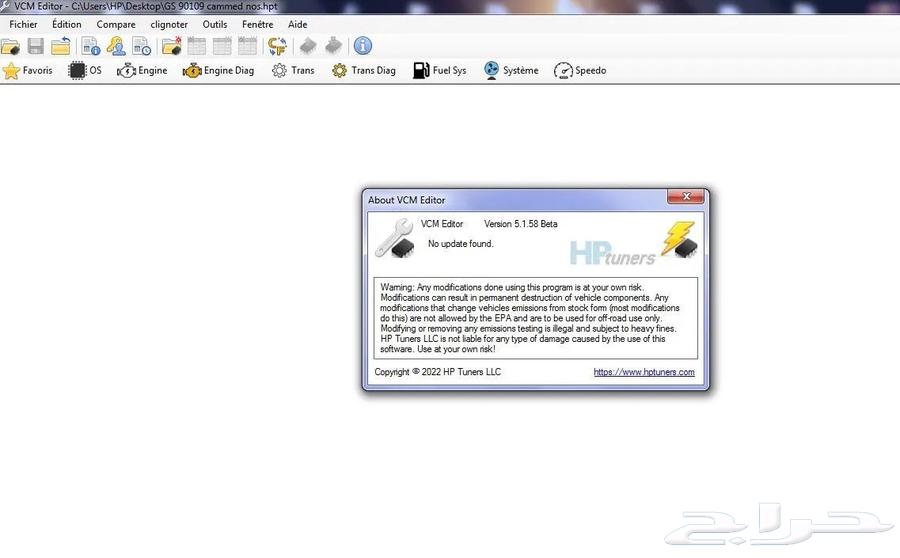This screenshot has width=900, height=558.
Task: Open the Fichier menu
Action: [24, 25]
